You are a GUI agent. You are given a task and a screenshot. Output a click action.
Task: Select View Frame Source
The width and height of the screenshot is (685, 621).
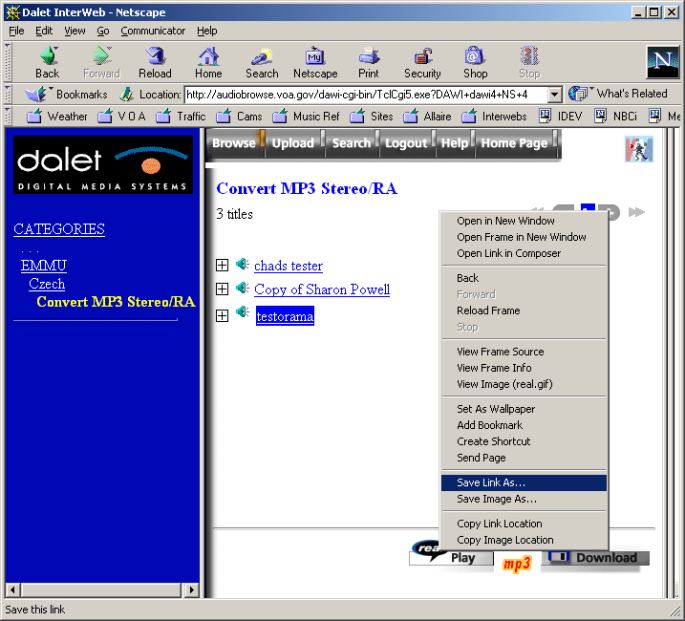tap(524, 352)
